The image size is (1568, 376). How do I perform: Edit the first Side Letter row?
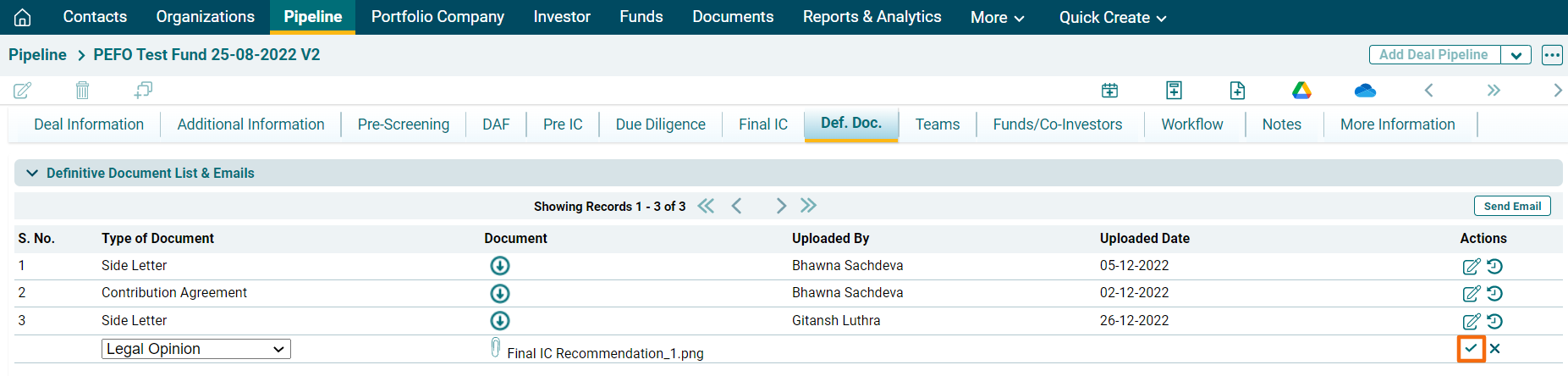click(x=1471, y=266)
